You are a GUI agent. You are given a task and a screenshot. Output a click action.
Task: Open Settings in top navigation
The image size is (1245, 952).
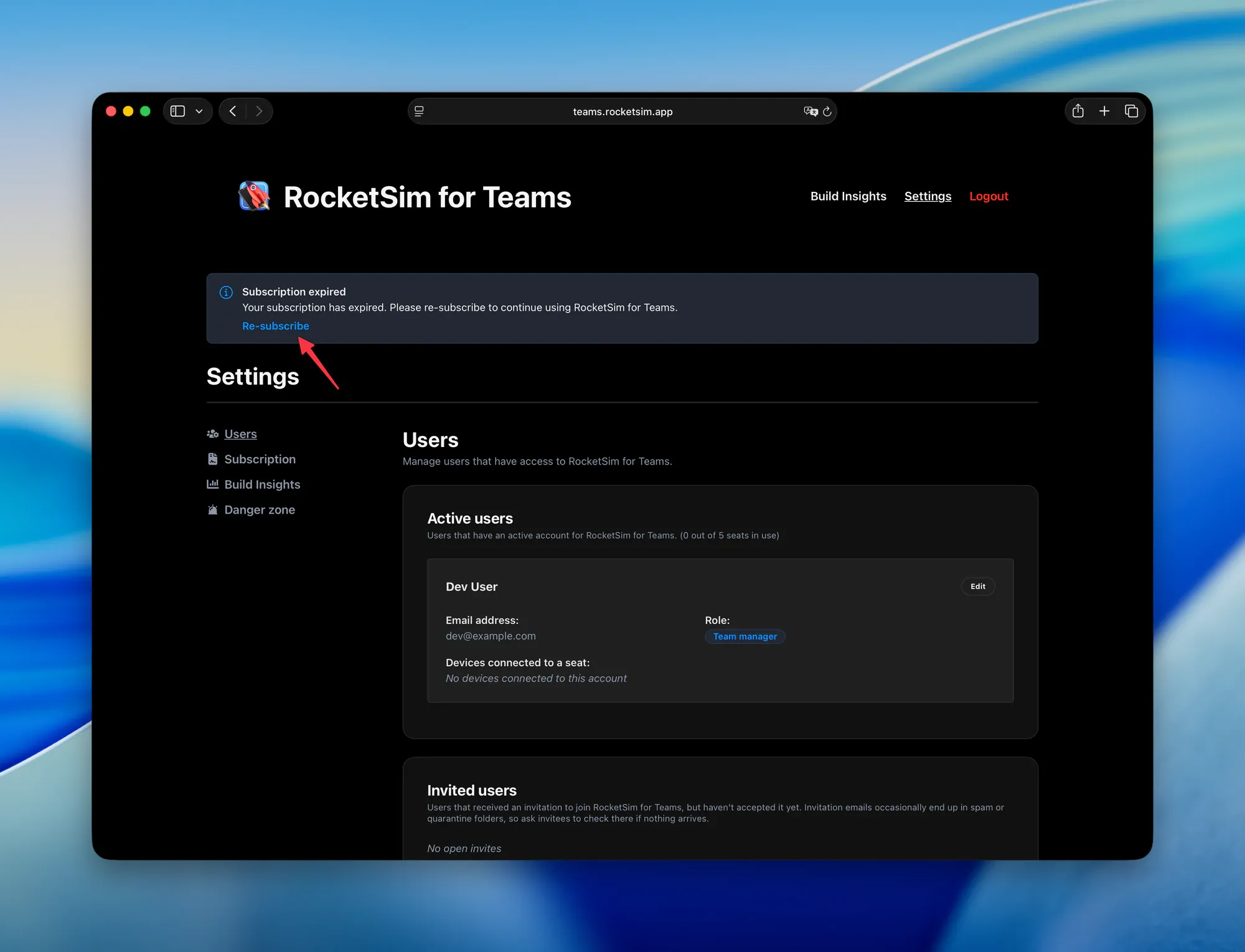pos(928,196)
